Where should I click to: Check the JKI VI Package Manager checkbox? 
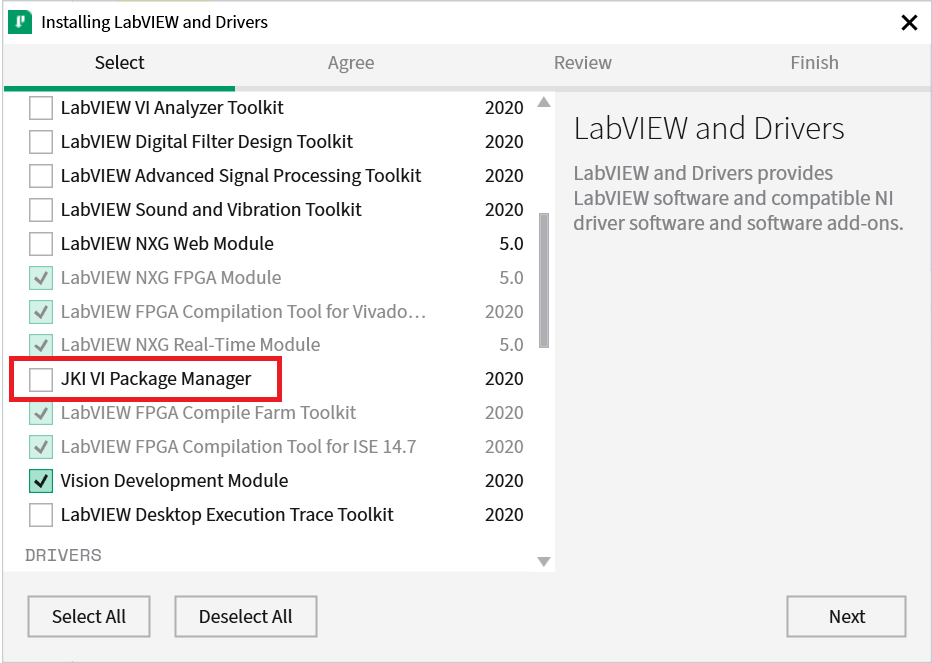pos(41,379)
